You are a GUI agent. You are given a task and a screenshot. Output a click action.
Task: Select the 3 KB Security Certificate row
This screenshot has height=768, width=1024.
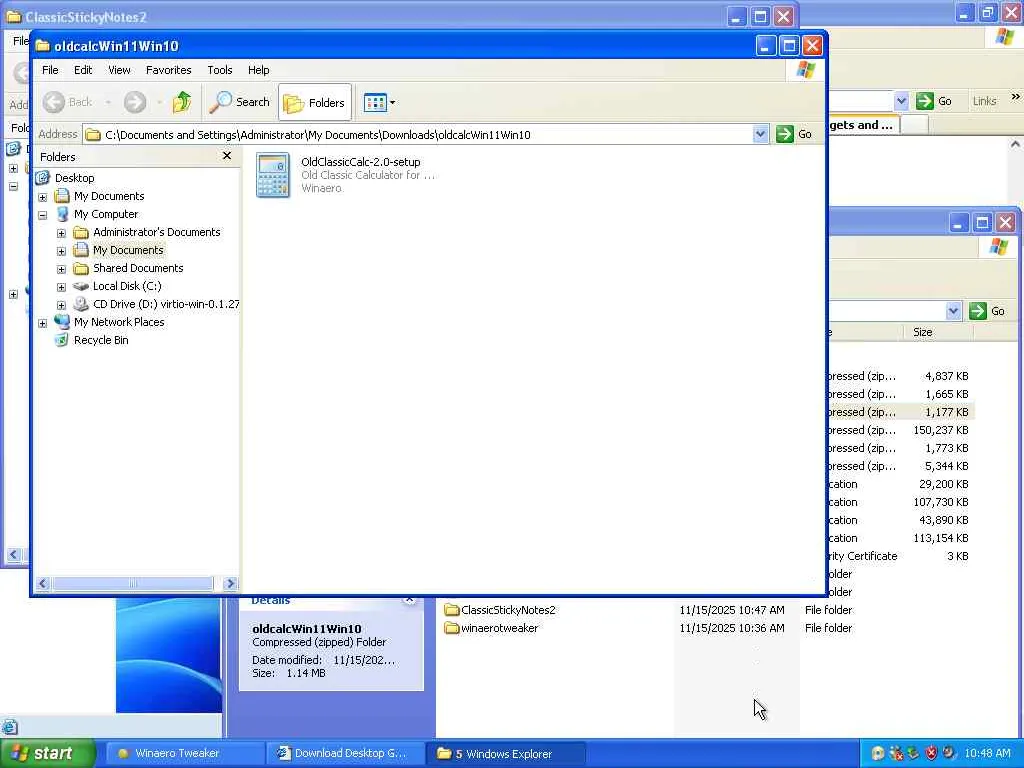(900, 556)
